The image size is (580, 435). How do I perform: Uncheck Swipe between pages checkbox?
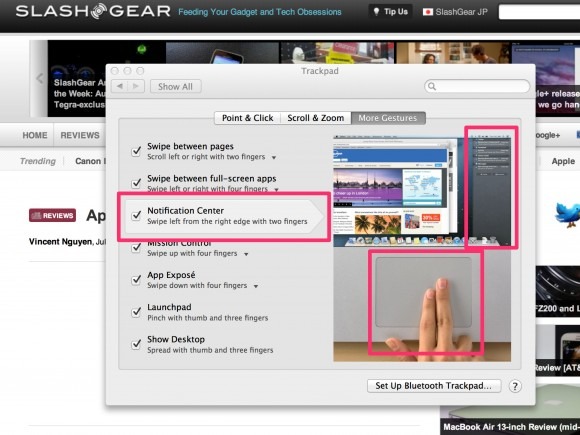[x=136, y=151]
